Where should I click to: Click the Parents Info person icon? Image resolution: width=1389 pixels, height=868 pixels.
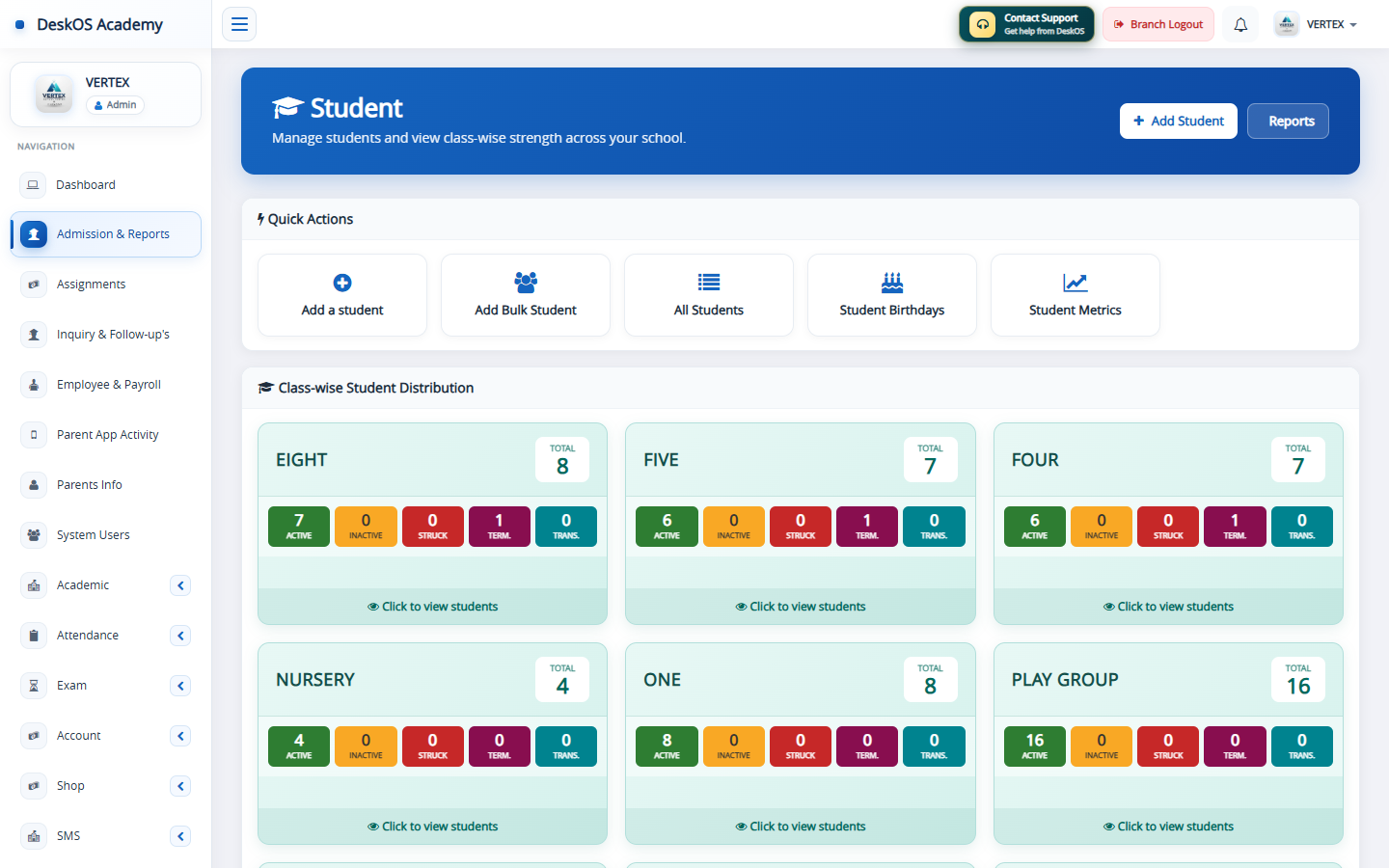click(x=34, y=485)
